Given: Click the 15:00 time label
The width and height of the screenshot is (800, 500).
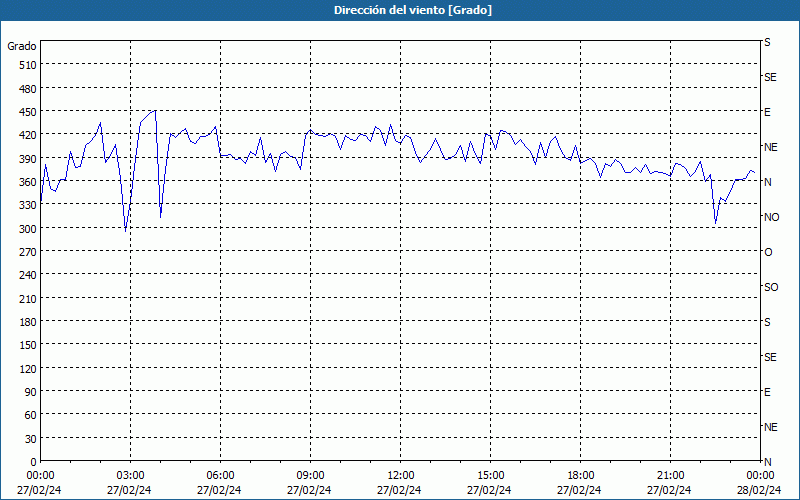Looking at the screenshot, I should pyautogui.click(x=491, y=476).
